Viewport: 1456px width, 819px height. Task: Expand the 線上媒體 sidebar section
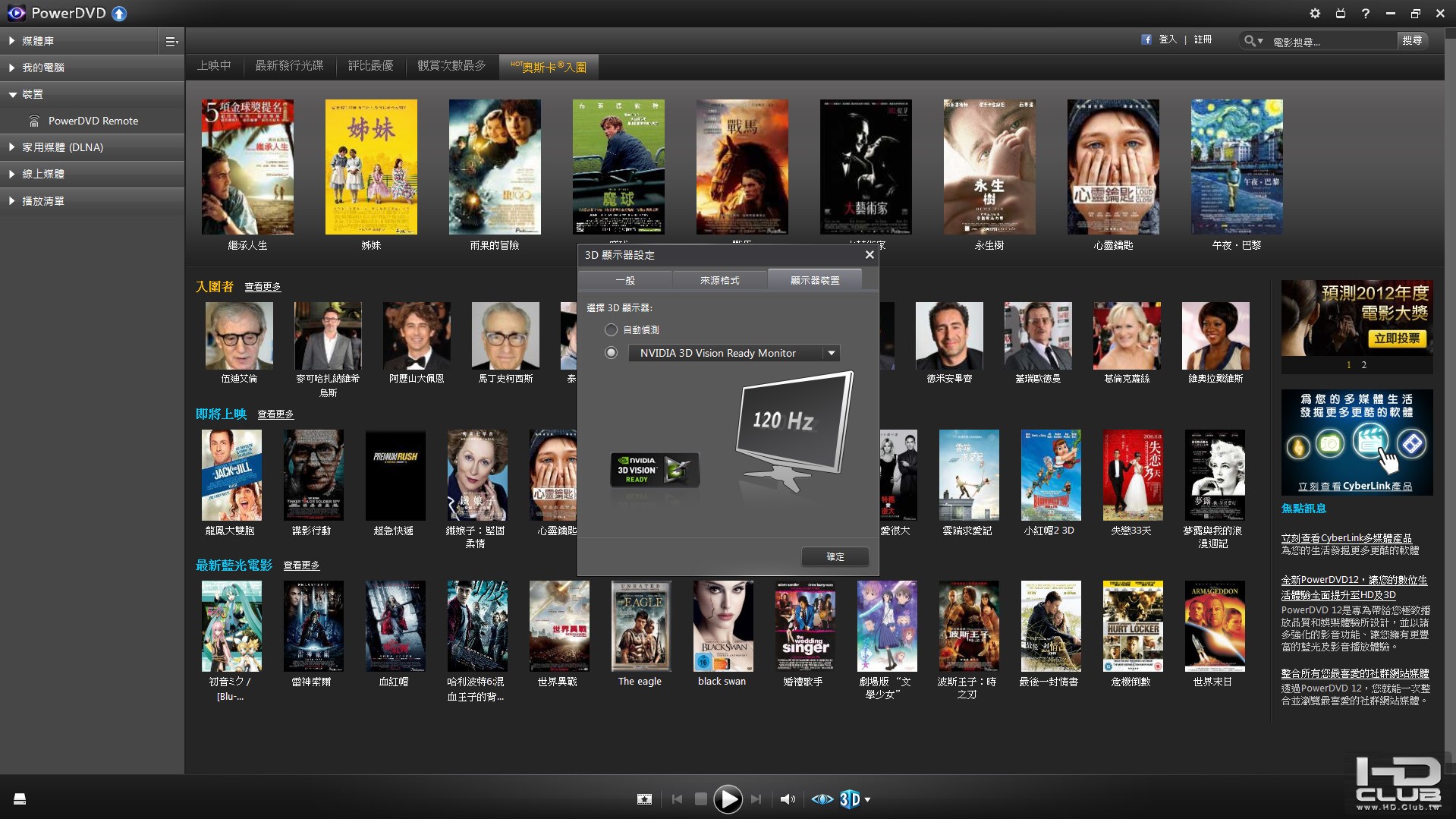(x=93, y=174)
